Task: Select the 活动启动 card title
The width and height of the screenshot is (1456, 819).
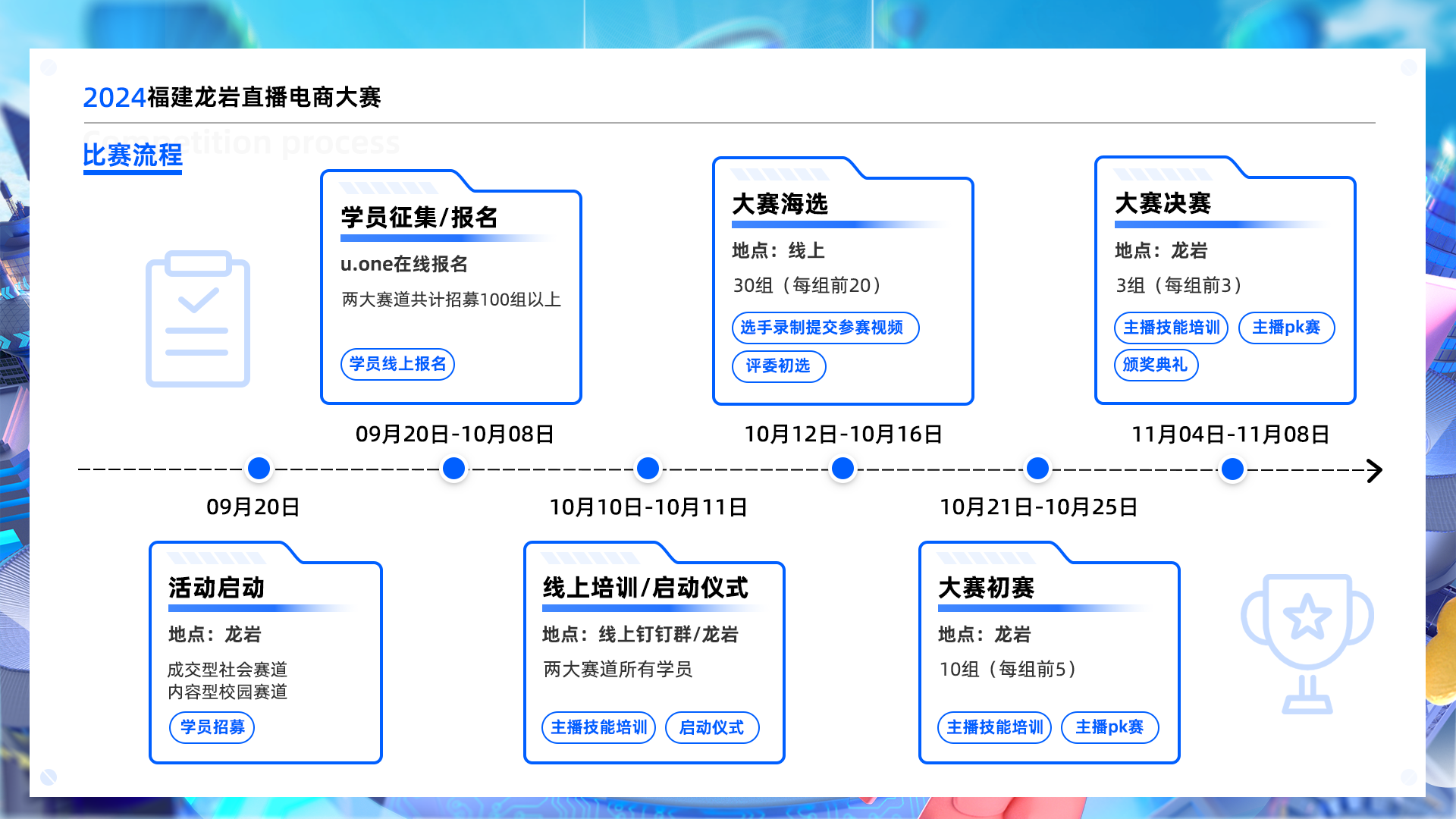Action: click(216, 588)
